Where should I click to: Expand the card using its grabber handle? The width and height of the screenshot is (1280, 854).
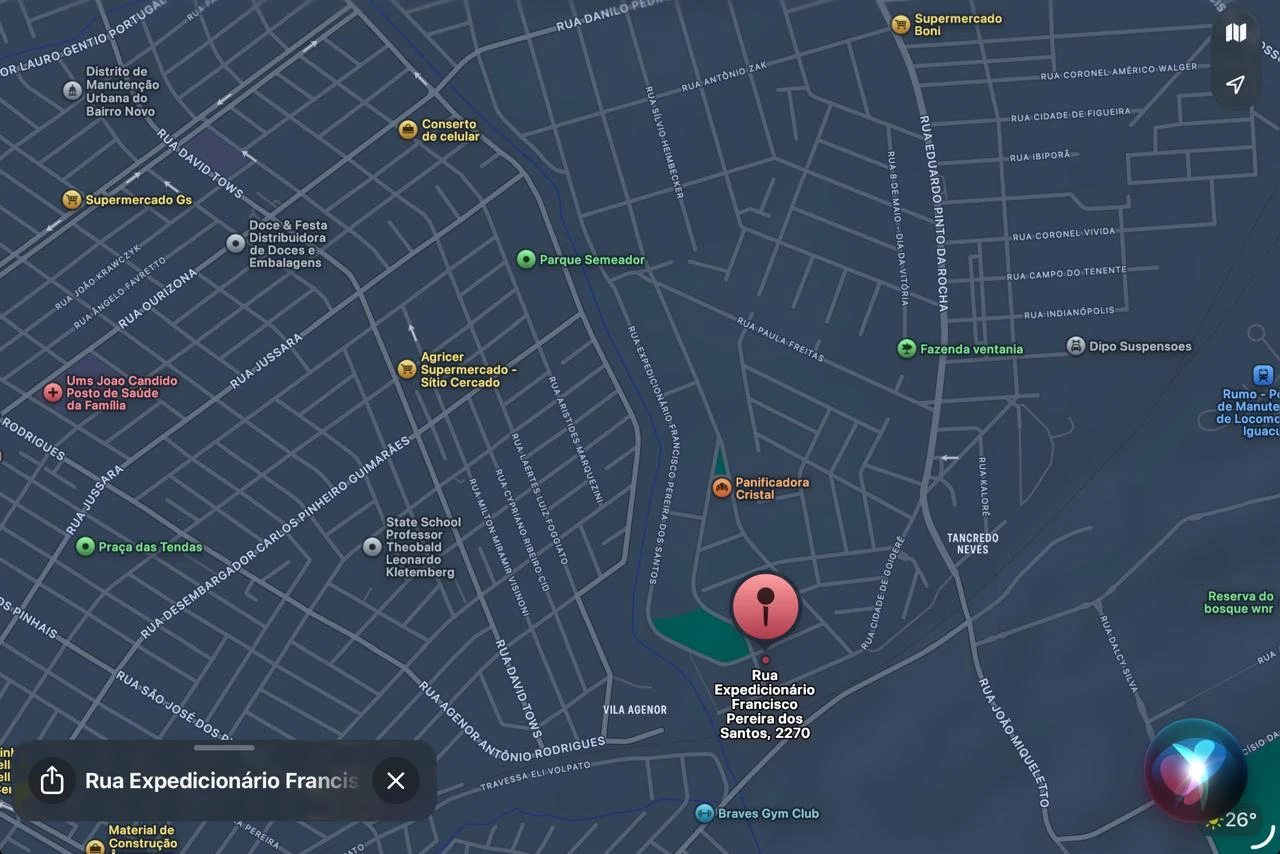(224, 748)
